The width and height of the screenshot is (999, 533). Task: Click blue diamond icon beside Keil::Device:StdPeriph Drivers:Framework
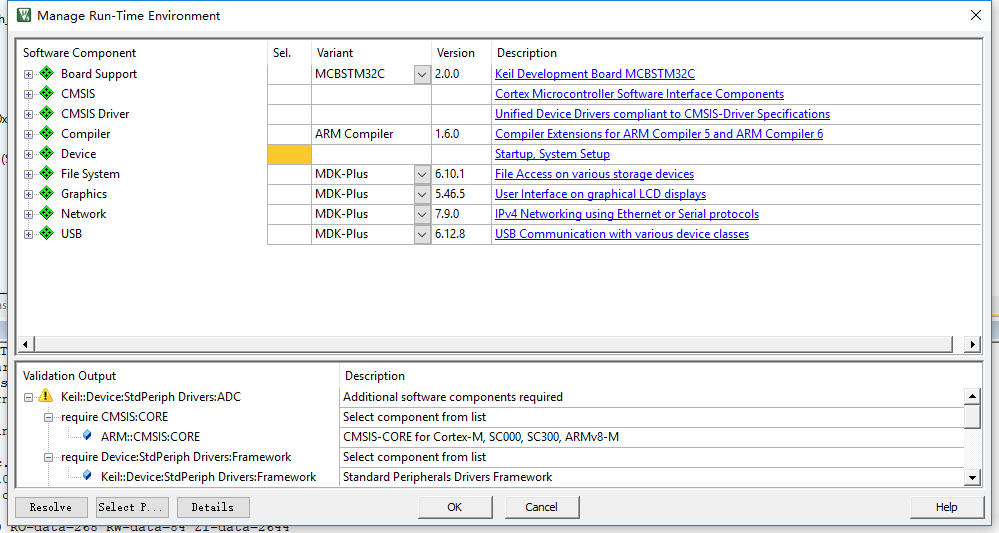point(87,476)
